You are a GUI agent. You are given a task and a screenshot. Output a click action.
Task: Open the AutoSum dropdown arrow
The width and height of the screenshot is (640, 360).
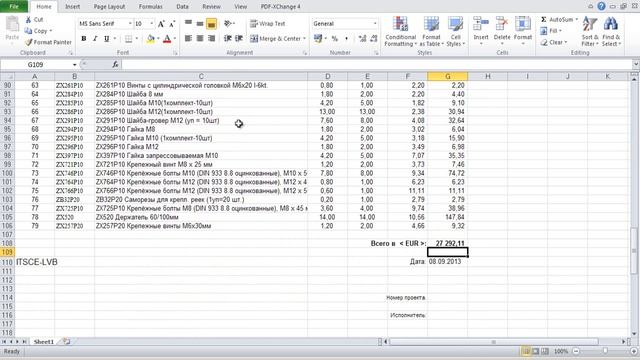point(577,19)
